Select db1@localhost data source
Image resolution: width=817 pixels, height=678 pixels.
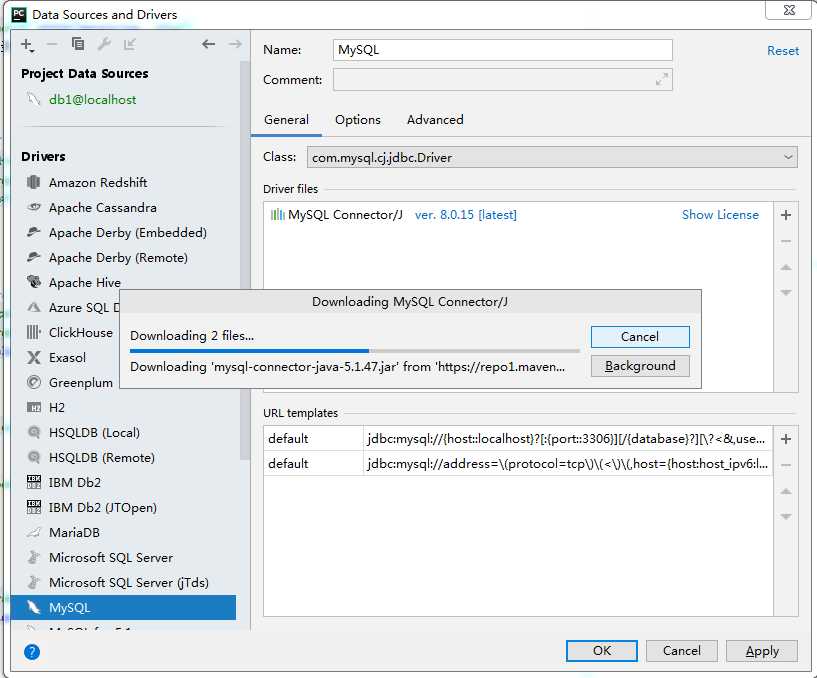(x=92, y=100)
